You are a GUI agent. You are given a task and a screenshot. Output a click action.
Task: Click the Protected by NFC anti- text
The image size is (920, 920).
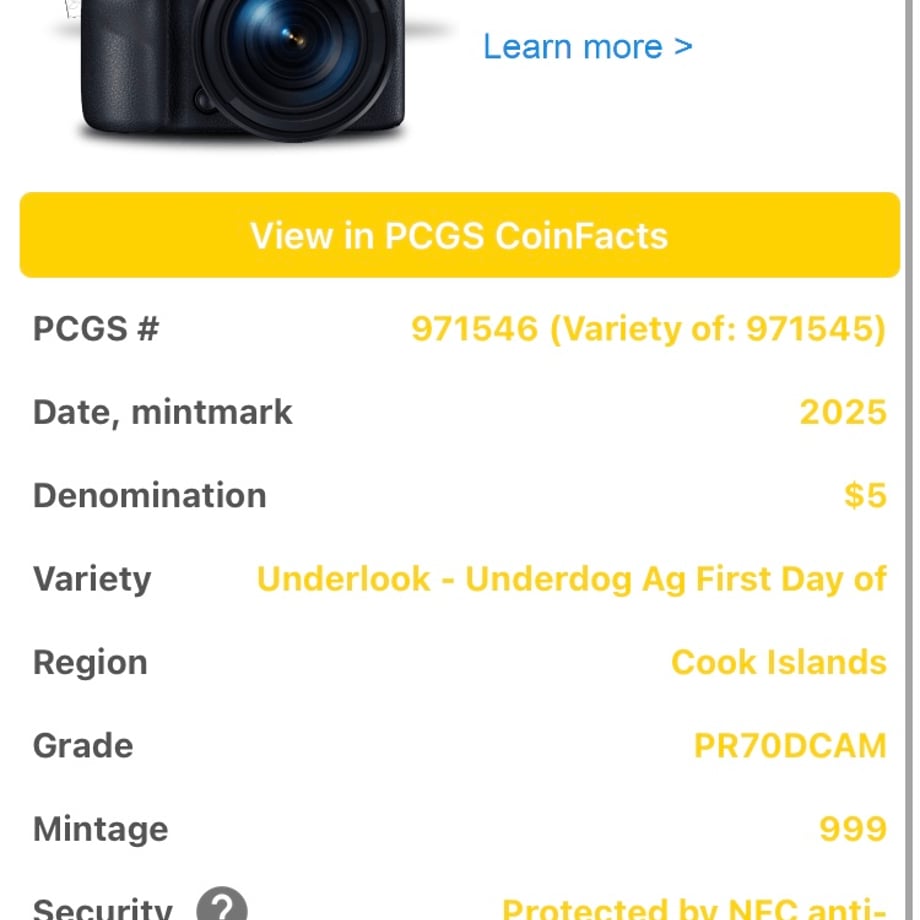(694, 908)
